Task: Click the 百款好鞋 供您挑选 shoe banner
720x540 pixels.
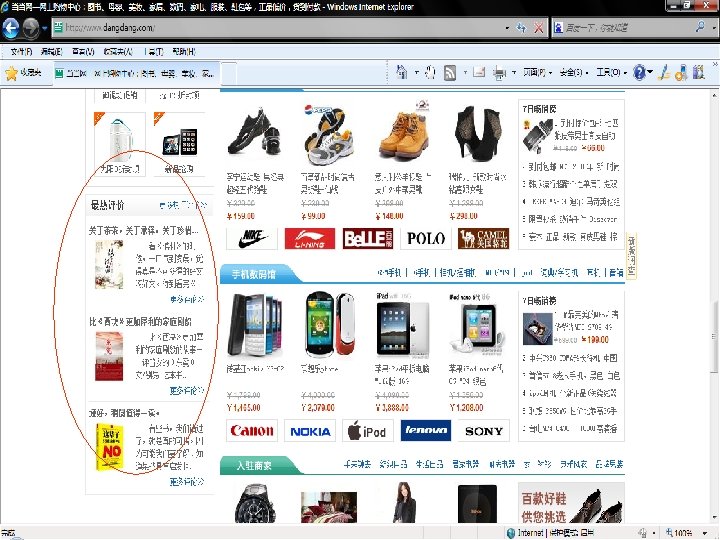Action: 571,503
